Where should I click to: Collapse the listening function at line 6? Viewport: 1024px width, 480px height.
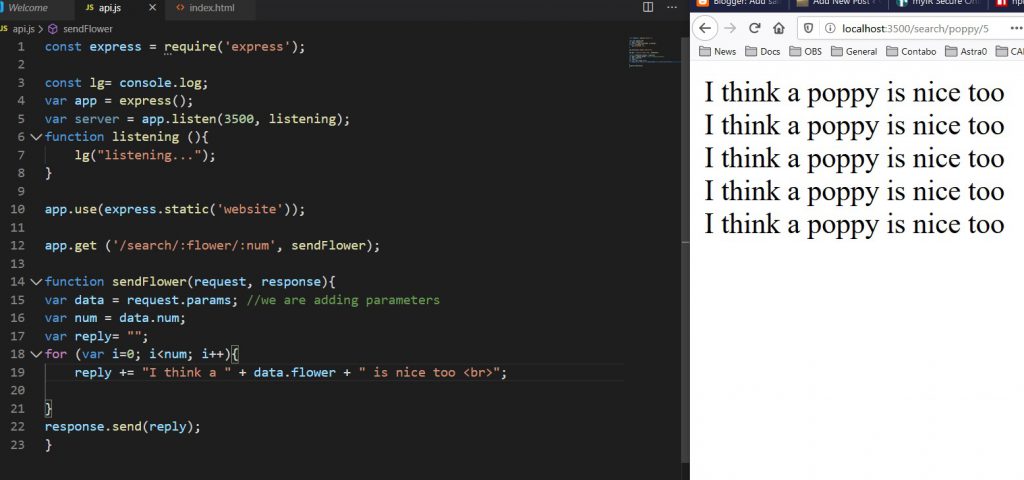[36, 137]
